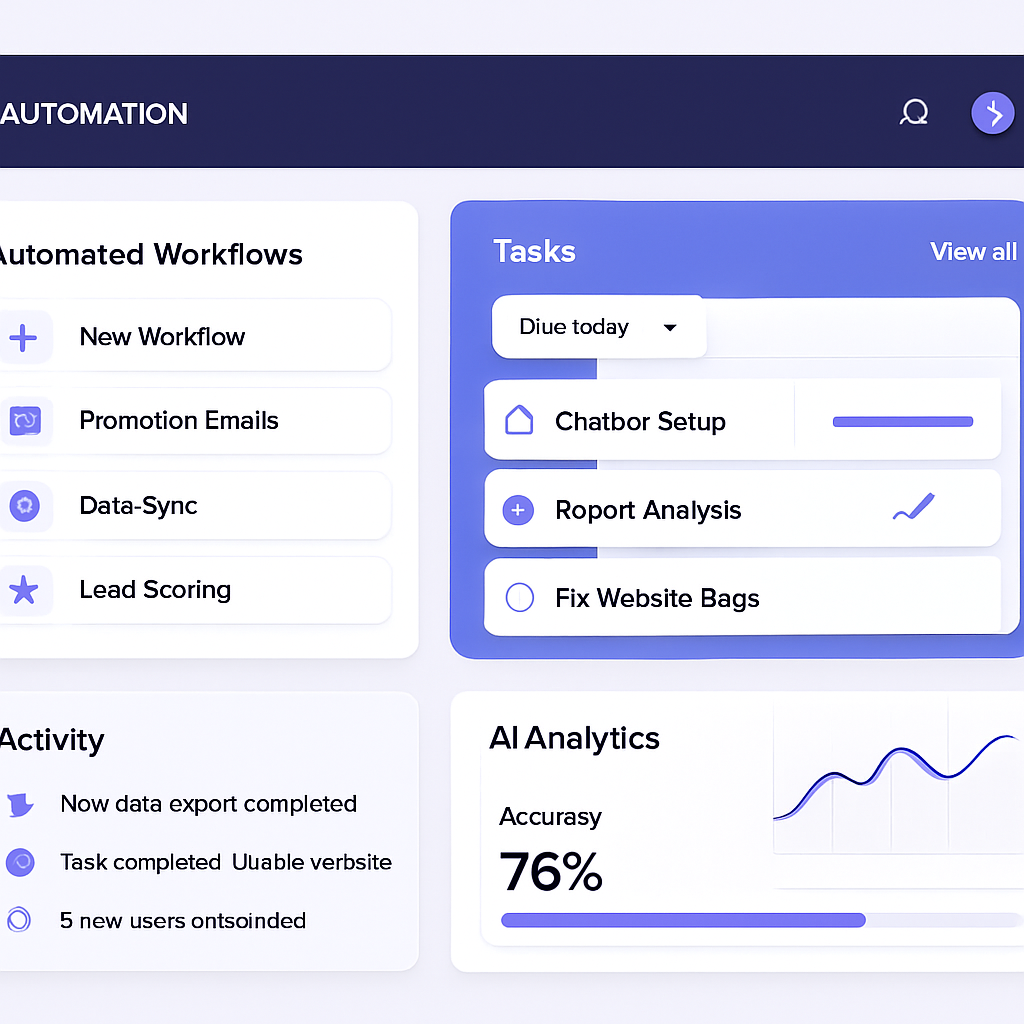This screenshot has width=1024, height=1024.
Task: Expand the dropdown caret next to Diue today
Action: 670,328
